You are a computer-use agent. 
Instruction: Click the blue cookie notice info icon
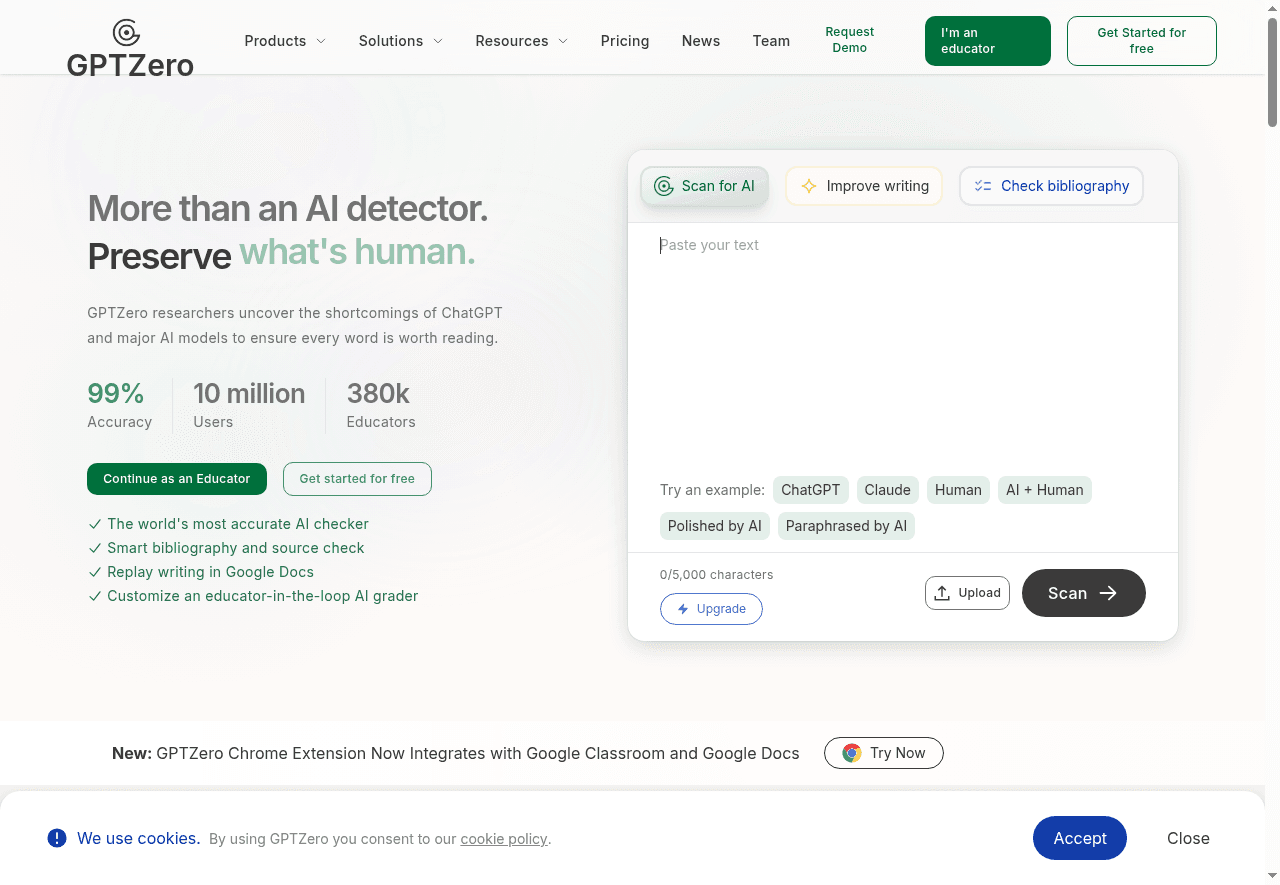57,838
